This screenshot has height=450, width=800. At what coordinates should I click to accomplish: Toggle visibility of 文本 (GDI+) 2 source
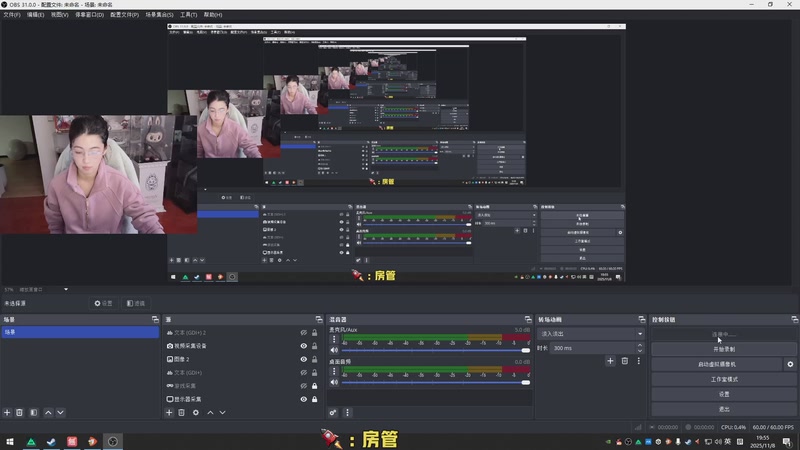coord(304,333)
